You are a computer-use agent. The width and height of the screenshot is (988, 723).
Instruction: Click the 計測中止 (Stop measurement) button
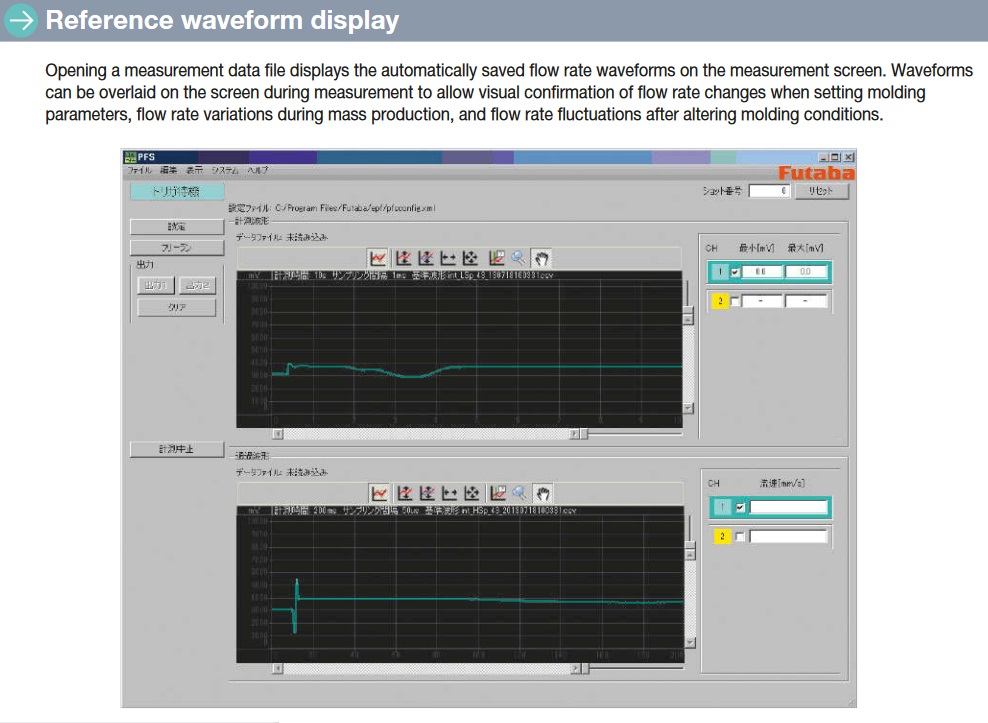(x=176, y=450)
